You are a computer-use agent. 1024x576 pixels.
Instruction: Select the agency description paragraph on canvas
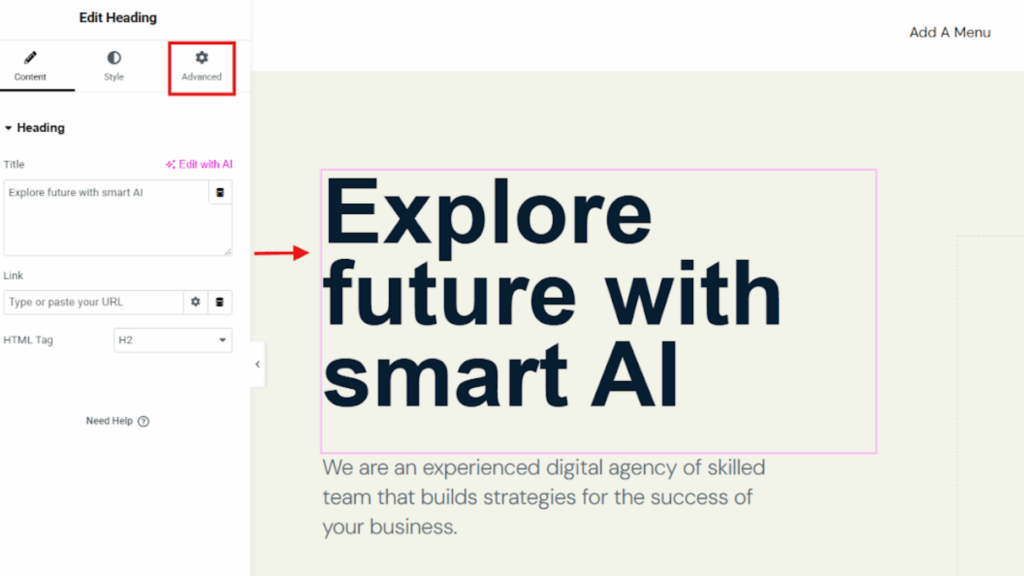click(x=543, y=496)
